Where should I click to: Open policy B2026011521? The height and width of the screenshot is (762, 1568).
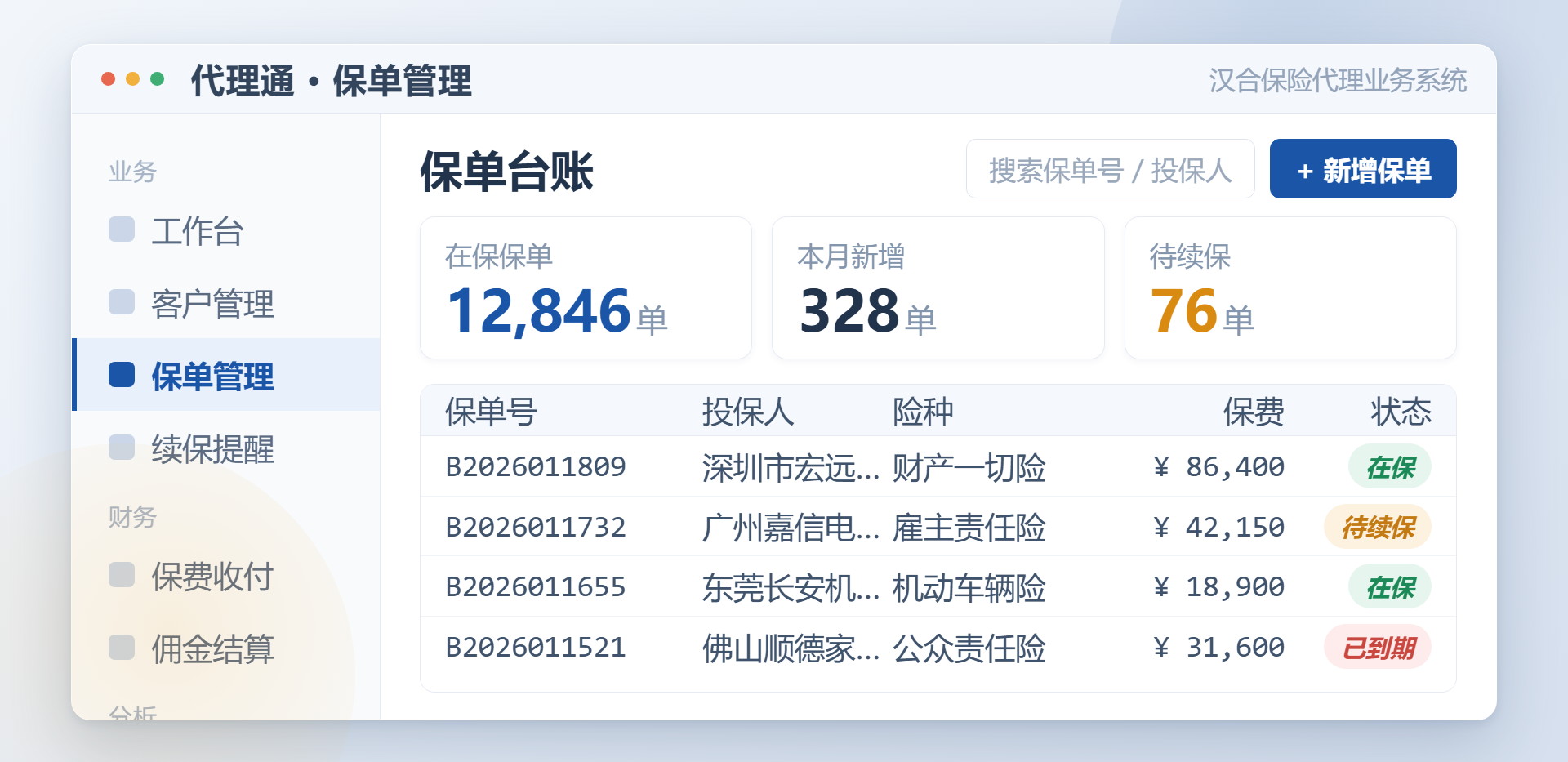(536, 647)
